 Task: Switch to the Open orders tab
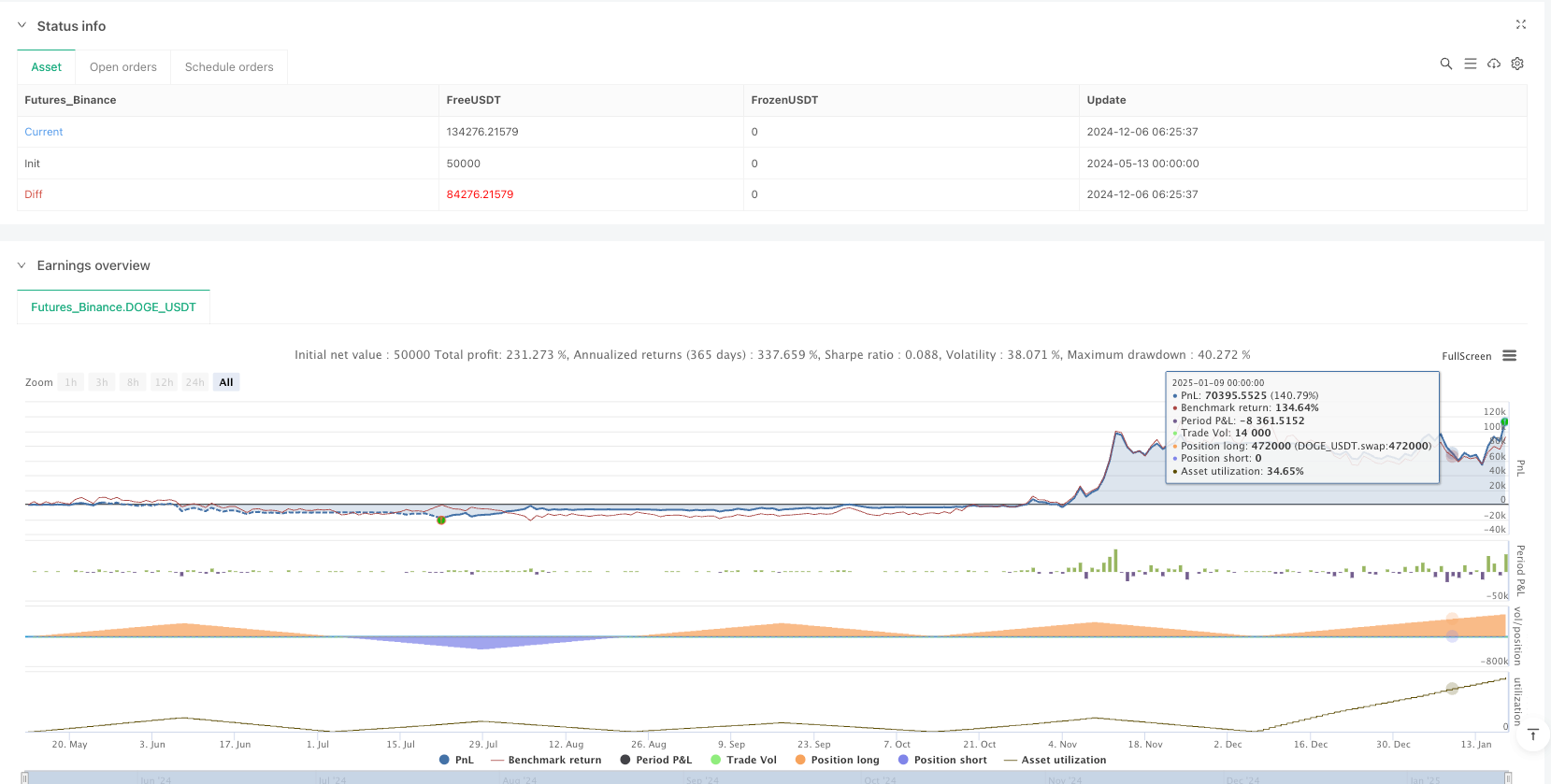(122, 67)
